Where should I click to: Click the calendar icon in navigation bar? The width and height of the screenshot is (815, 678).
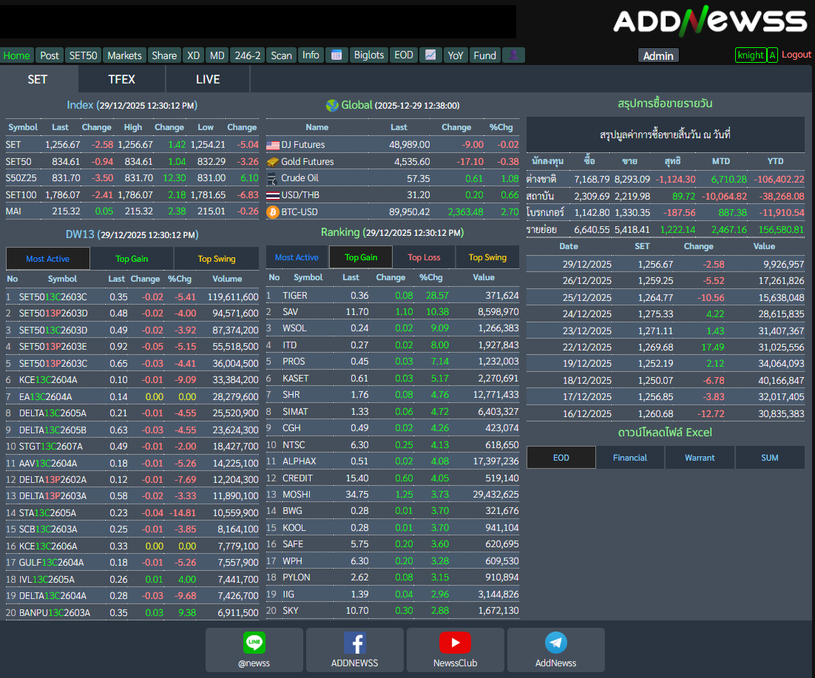tap(336, 55)
